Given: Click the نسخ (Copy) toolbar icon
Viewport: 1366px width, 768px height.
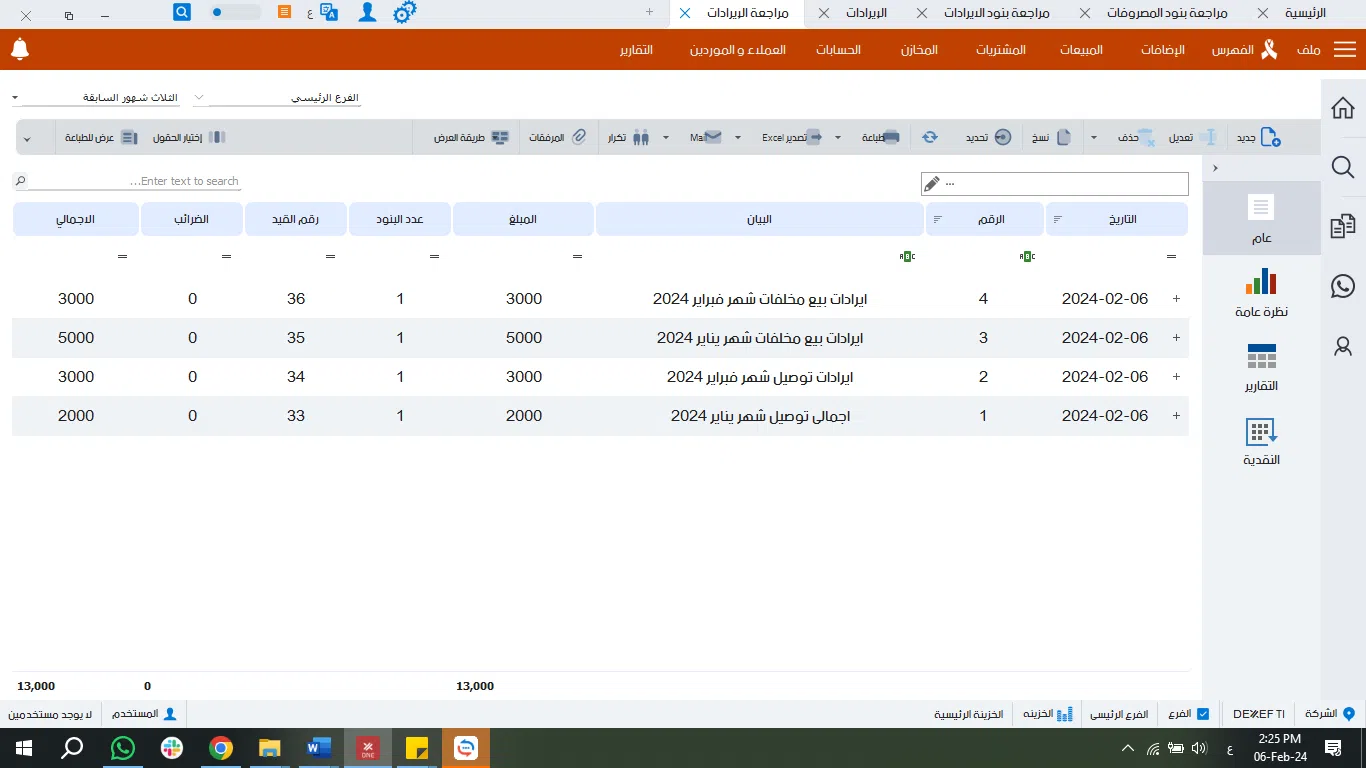Looking at the screenshot, I should [1063, 137].
